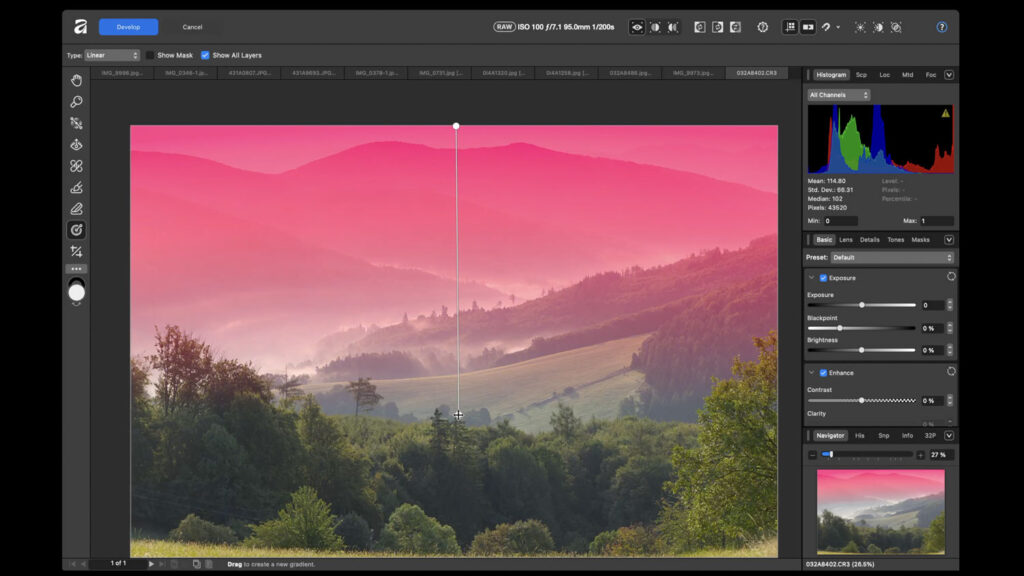
Task: Select the View hand tool
Action: pyautogui.click(x=75, y=80)
